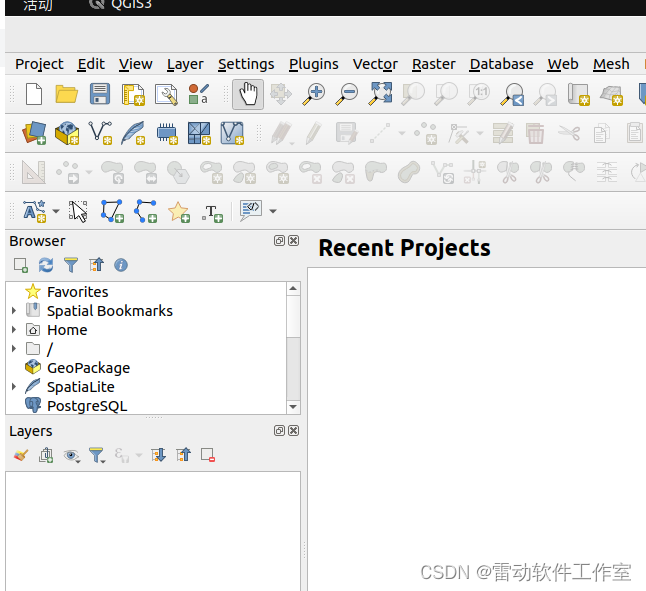Select Favorites in the Browser tree

click(x=77, y=292)
